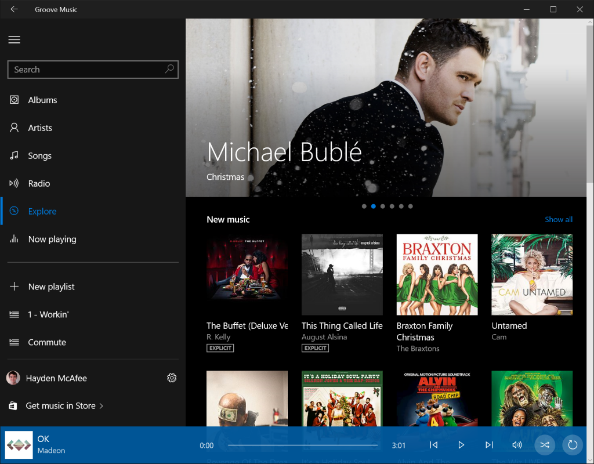Screen dimensions: 594x464
Task: Go to Now playing
Action: (x=93, y=239)
